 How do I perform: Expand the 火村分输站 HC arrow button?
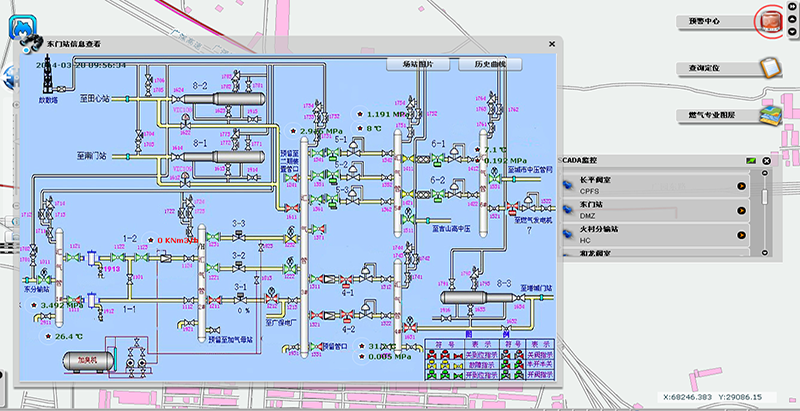point(741,236)
